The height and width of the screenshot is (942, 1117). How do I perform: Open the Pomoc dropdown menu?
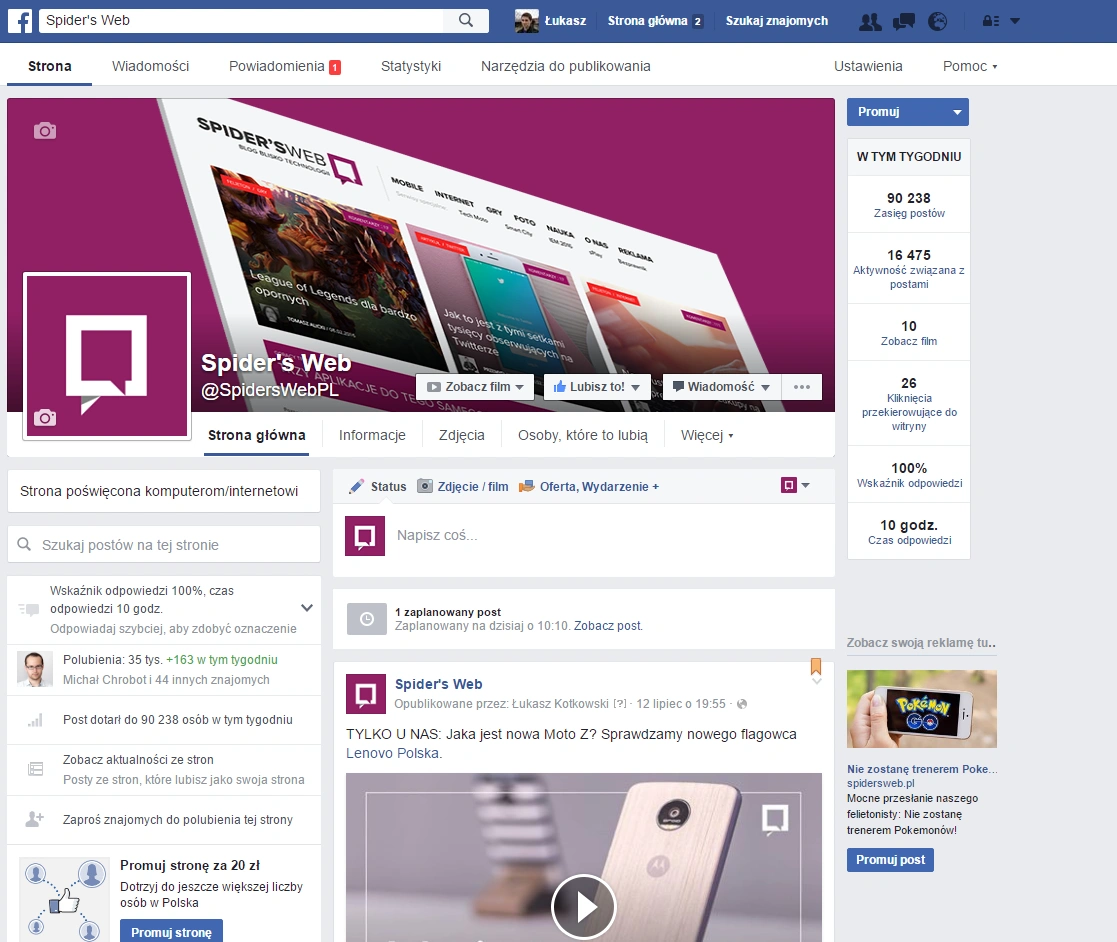point(970,66)
